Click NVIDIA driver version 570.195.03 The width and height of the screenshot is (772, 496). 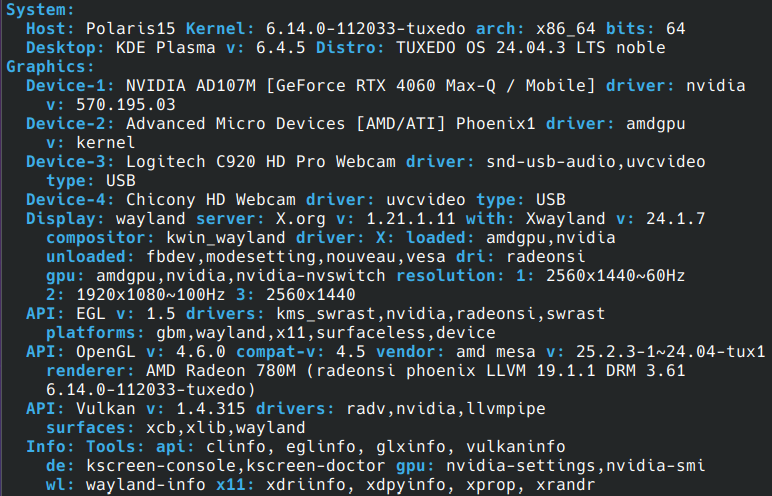(x=126, y=104)
